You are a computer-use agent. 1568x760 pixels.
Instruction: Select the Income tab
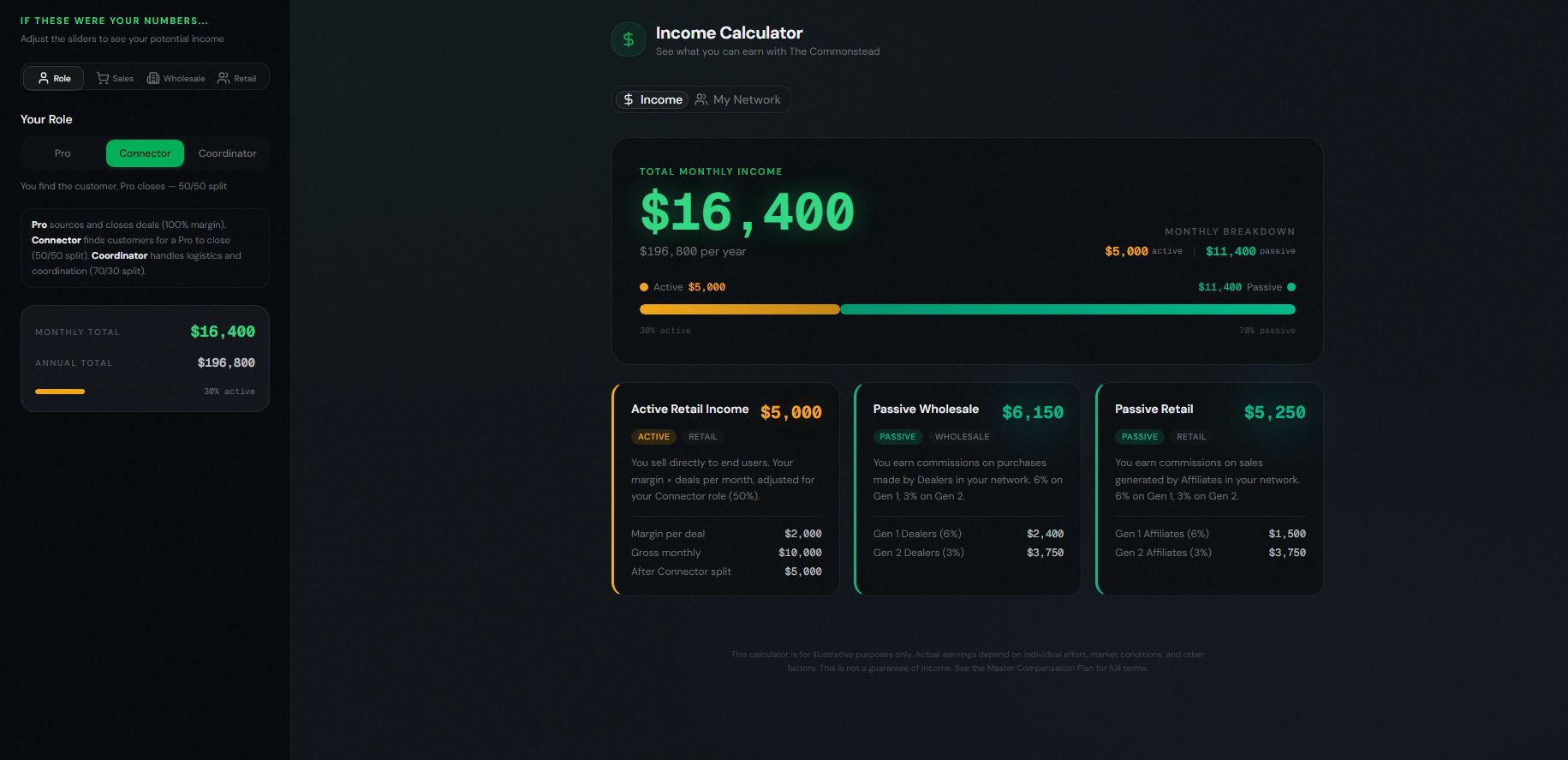[x=652, y=99]
